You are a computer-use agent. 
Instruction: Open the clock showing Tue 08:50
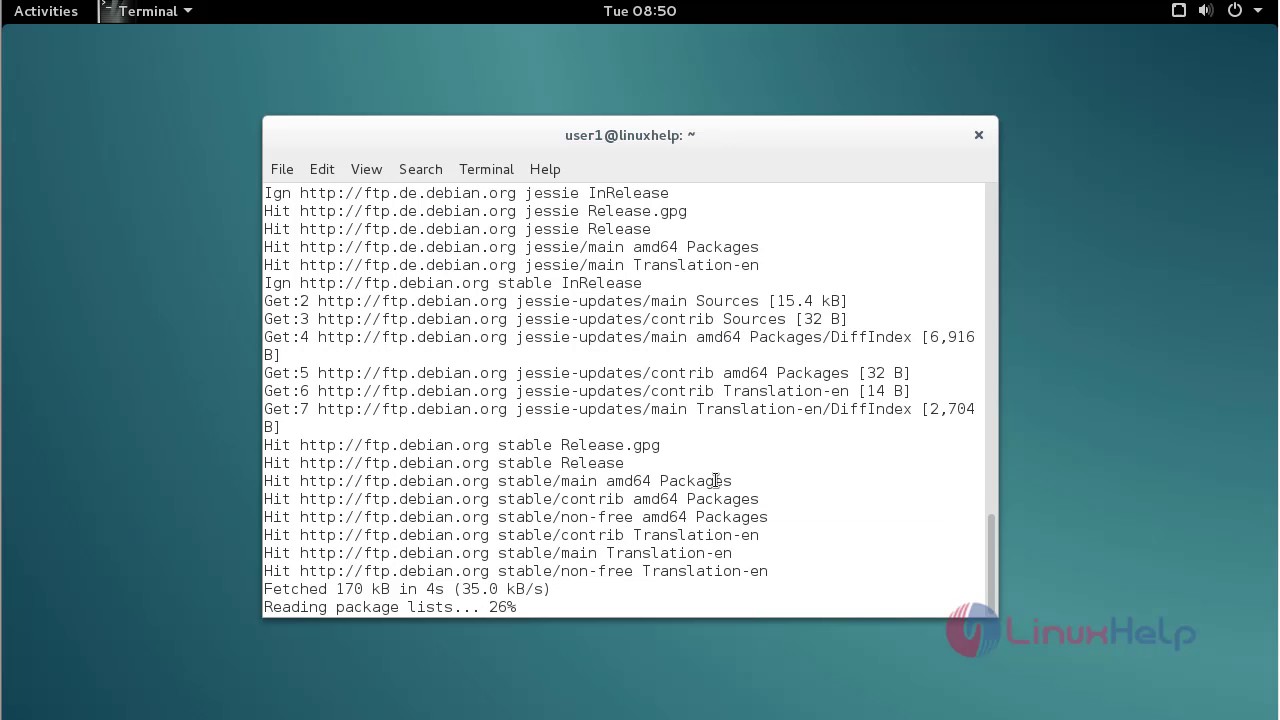(640, 11)
